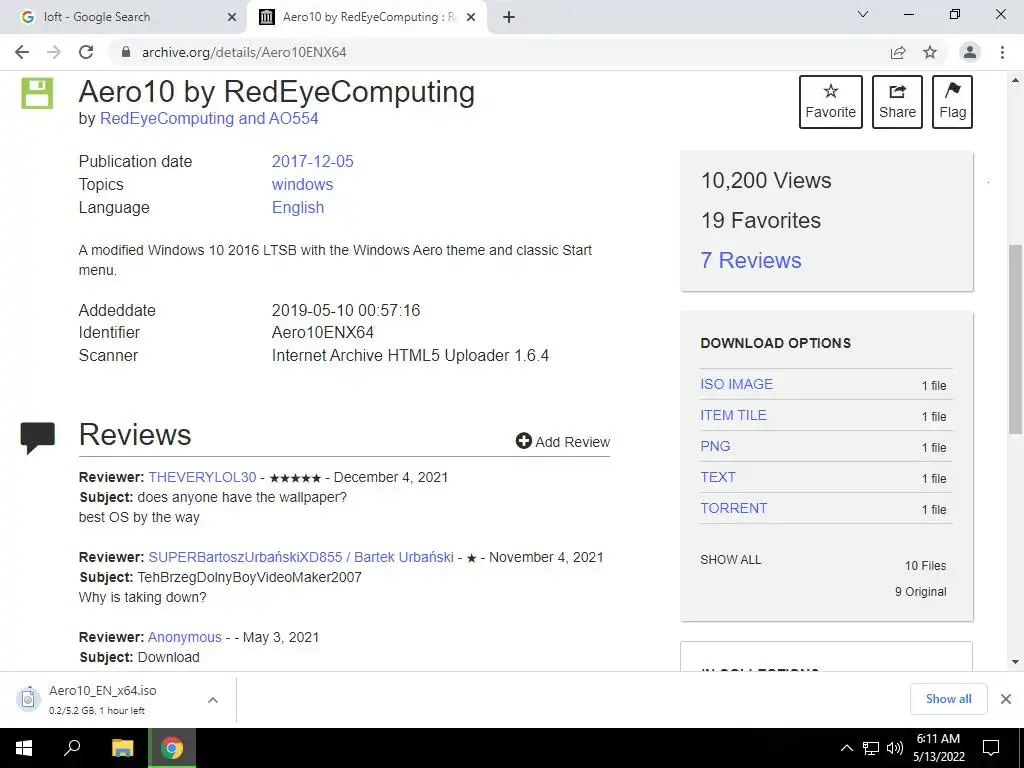The width and height of the screenshot is (1024, 768).
Task: Open the Chrome profile avatar icon
Action: coord(970,52)
